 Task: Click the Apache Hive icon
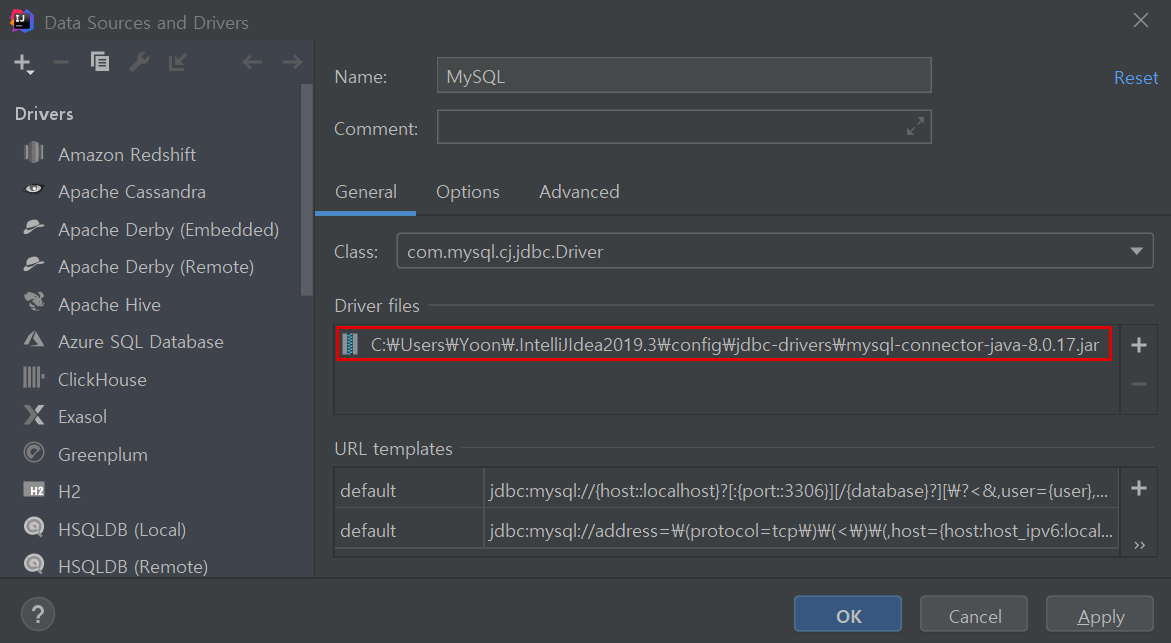click(x=34, y=302)
